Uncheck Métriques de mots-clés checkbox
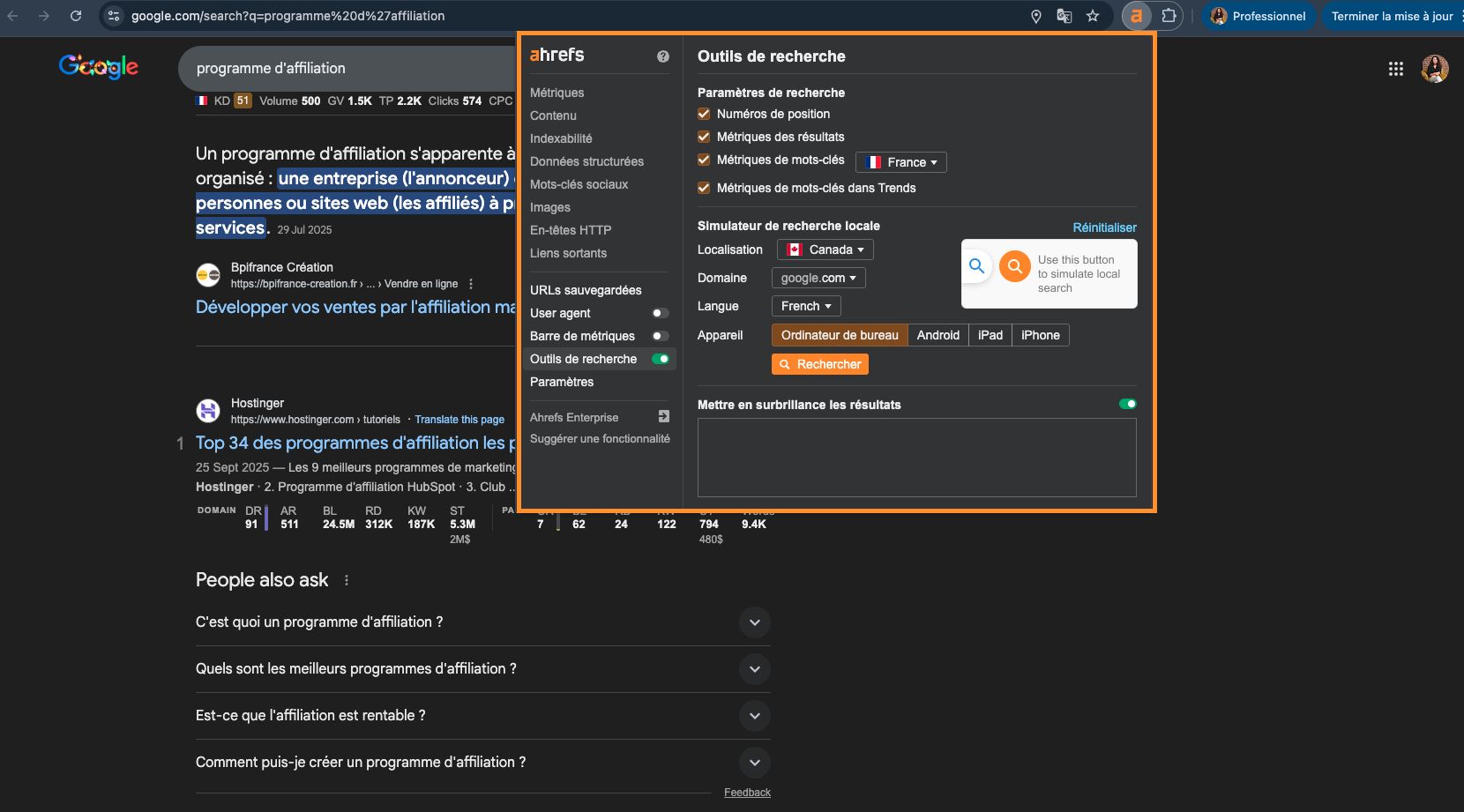This screenshot has width=1464, height=812. coord(704,160)
